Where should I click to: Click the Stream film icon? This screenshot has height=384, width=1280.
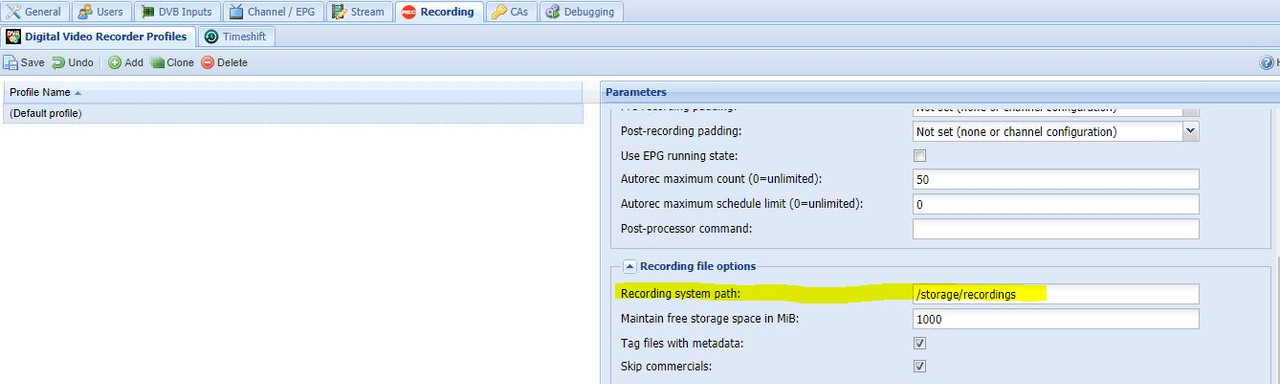[x=339, y=12]
